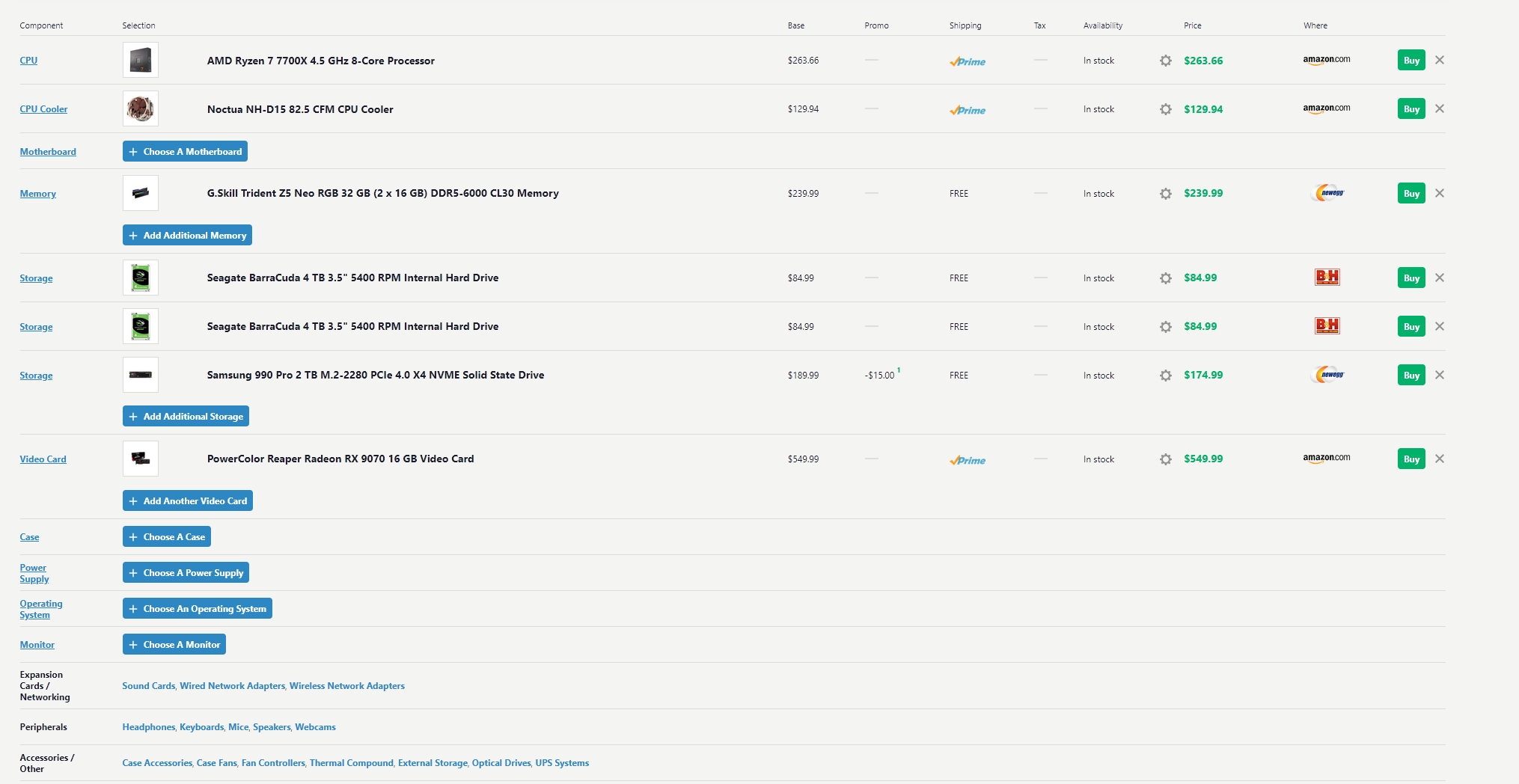Open settings gear for PowerColor Radeon RX 9070
Screen dimensions: 1519x784
pos(1165,459)
